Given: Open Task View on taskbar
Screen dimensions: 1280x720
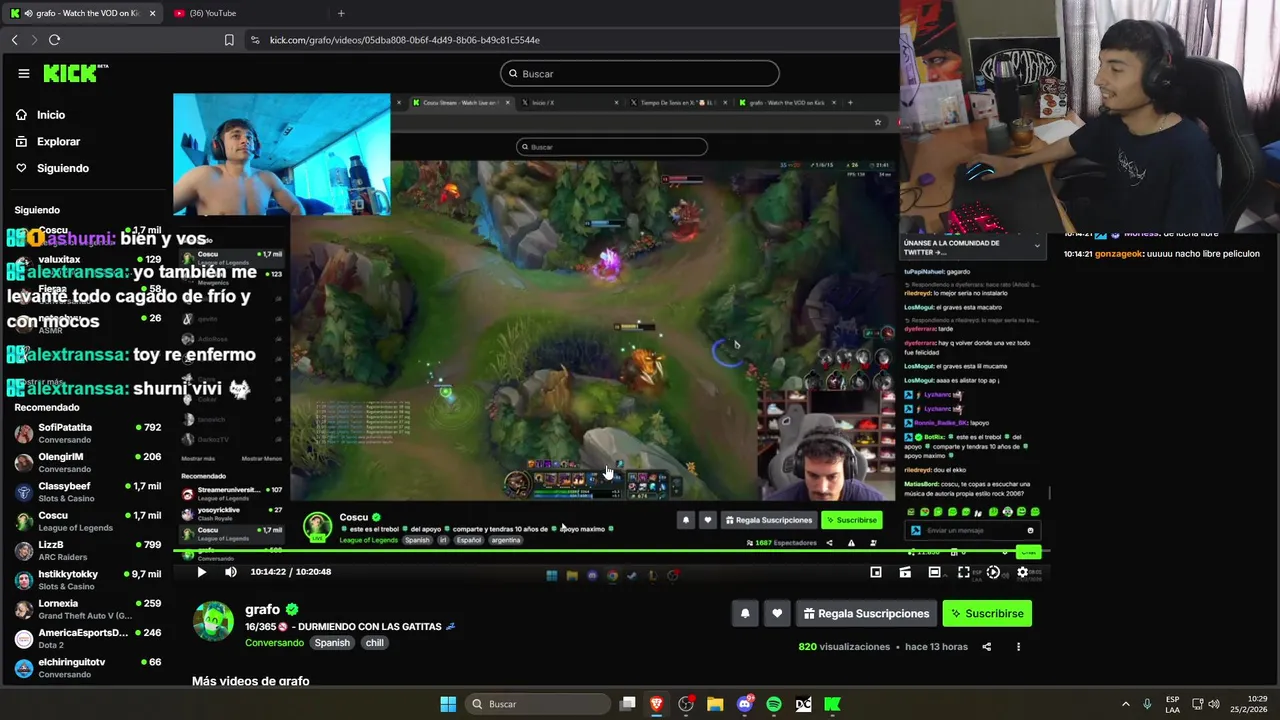Looking at the screenshot, I should point(627,704).
